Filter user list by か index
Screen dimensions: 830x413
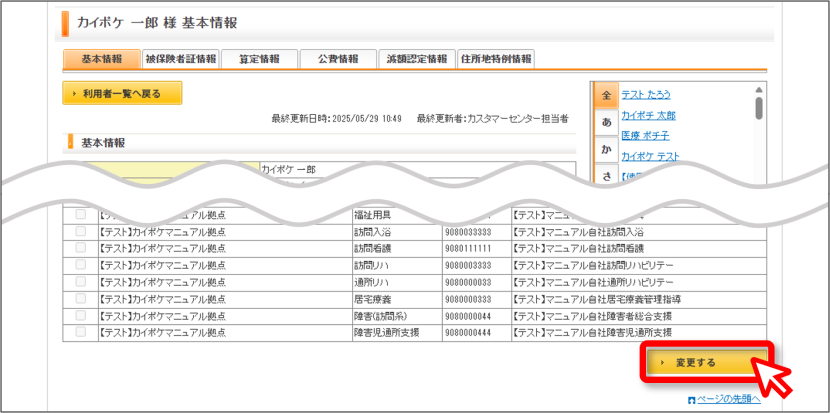(x=607, y=150)
